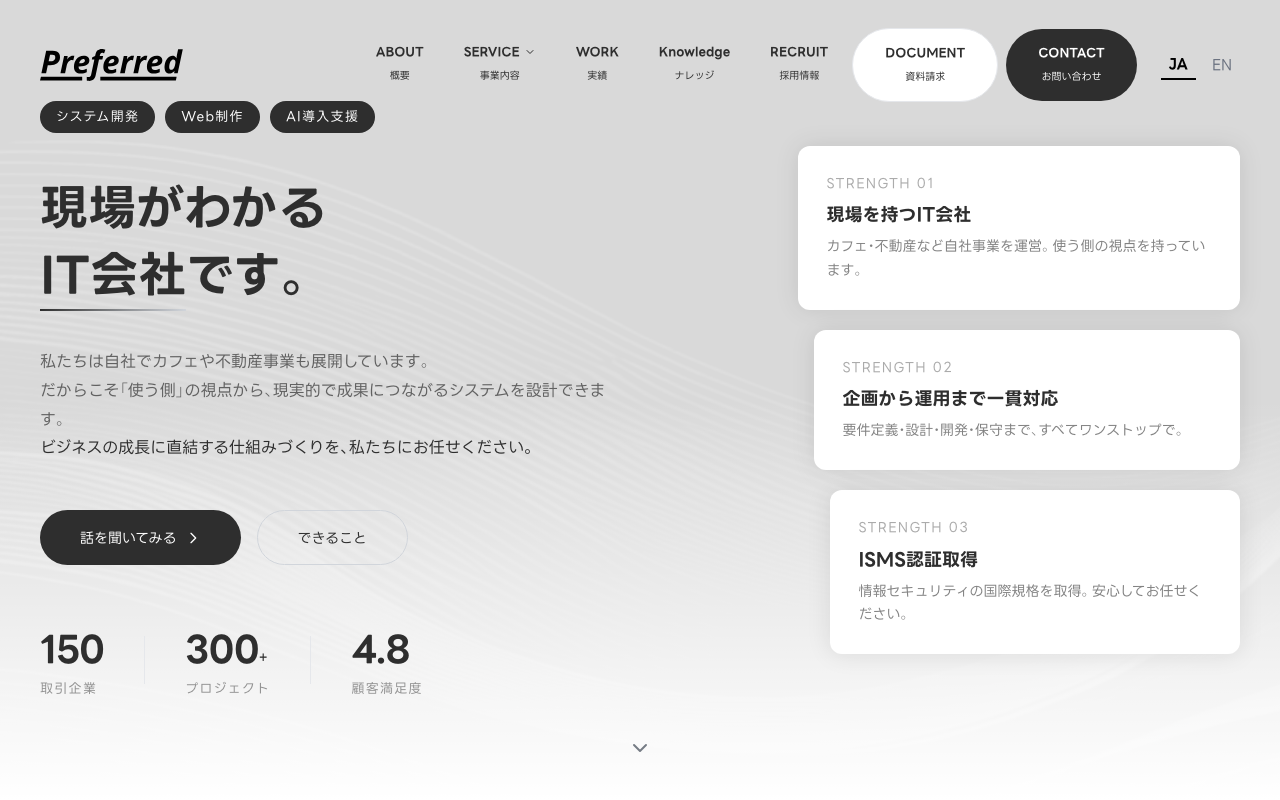This screenshot has width=1280, height=800.
Task: Go to the Knowledge ナレッジ page
Action: coord(694,63)
